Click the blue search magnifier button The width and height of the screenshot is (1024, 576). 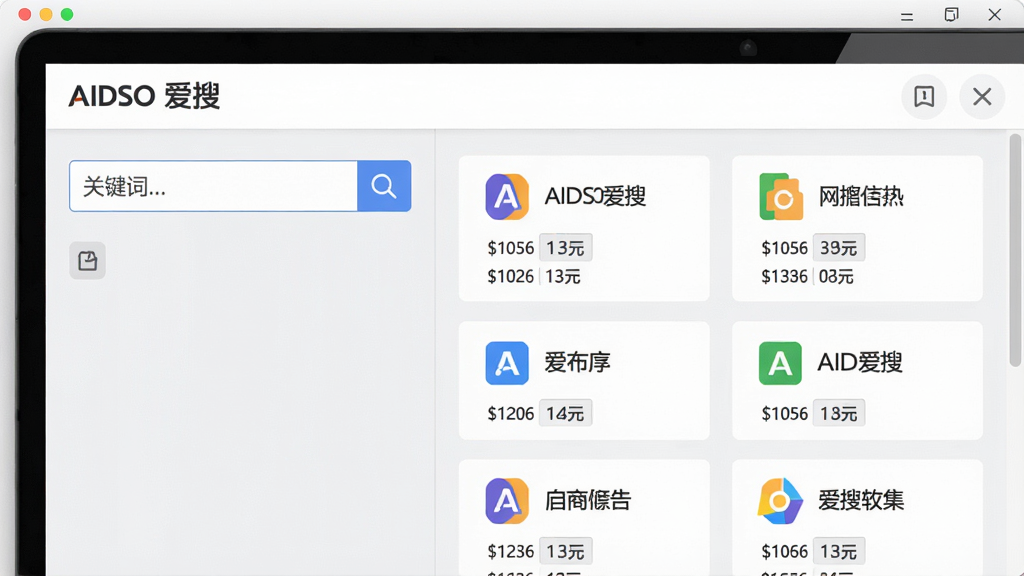(384, 186)
